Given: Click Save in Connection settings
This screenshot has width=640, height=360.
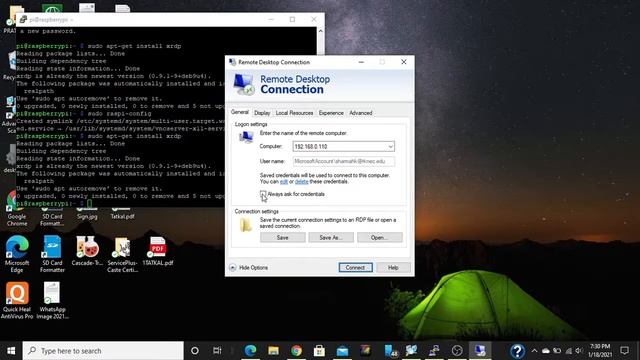Looking at the screenshot, I should coord(282,238).
